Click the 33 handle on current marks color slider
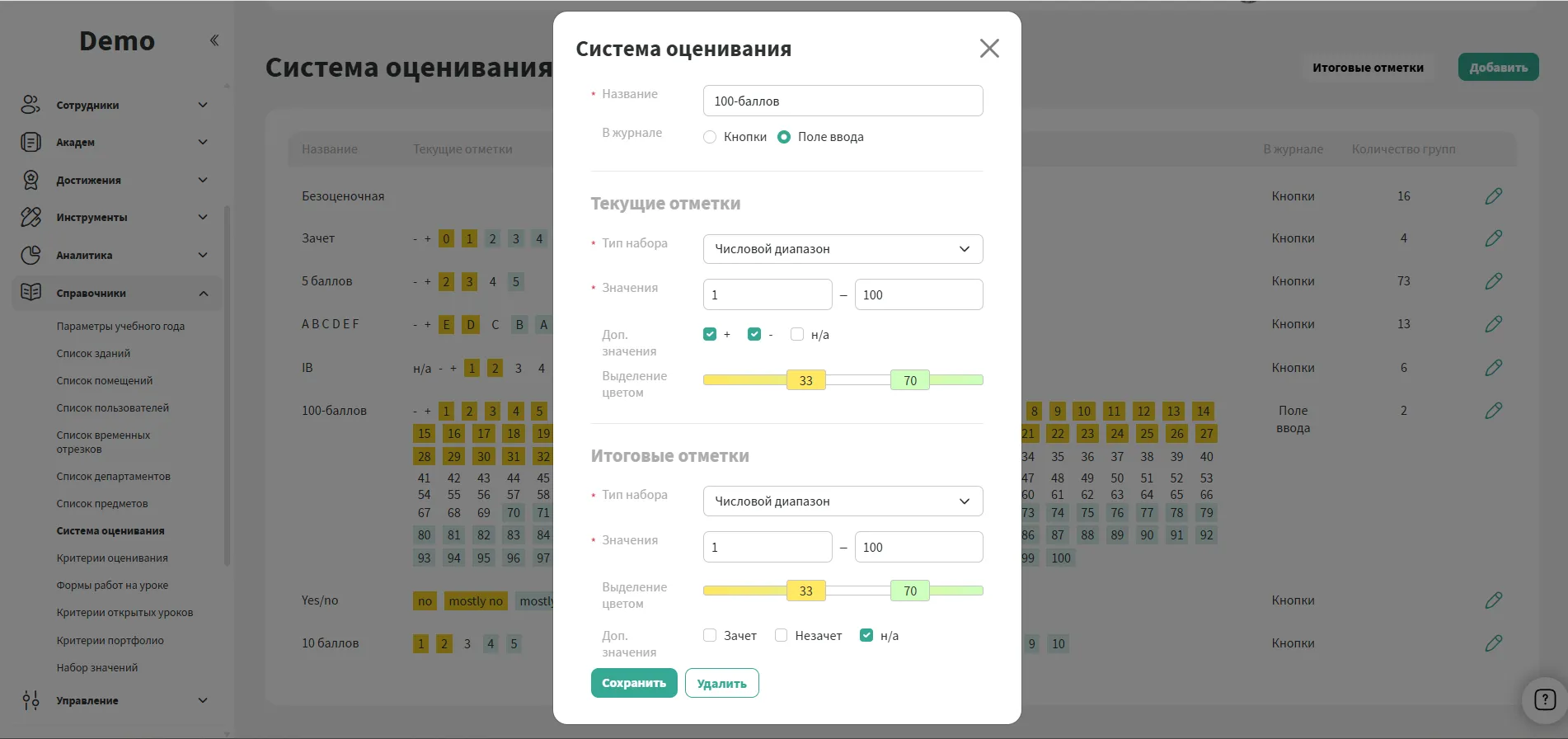Image resolution: width=1568 pixels, height=739 pixels. click(x=805, y=380)
